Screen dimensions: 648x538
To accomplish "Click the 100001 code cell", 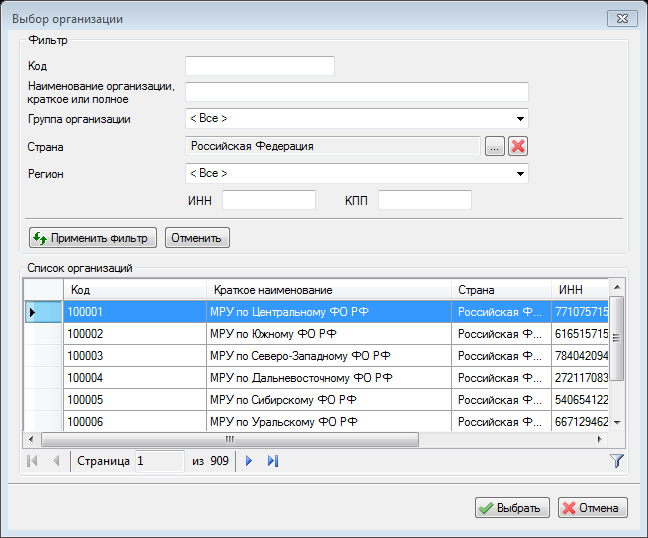I will (135, 312).
